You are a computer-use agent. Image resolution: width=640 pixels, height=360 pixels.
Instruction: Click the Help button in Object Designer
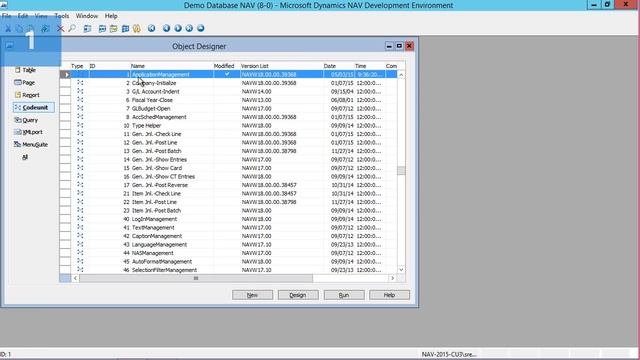(x=389, y=295)
